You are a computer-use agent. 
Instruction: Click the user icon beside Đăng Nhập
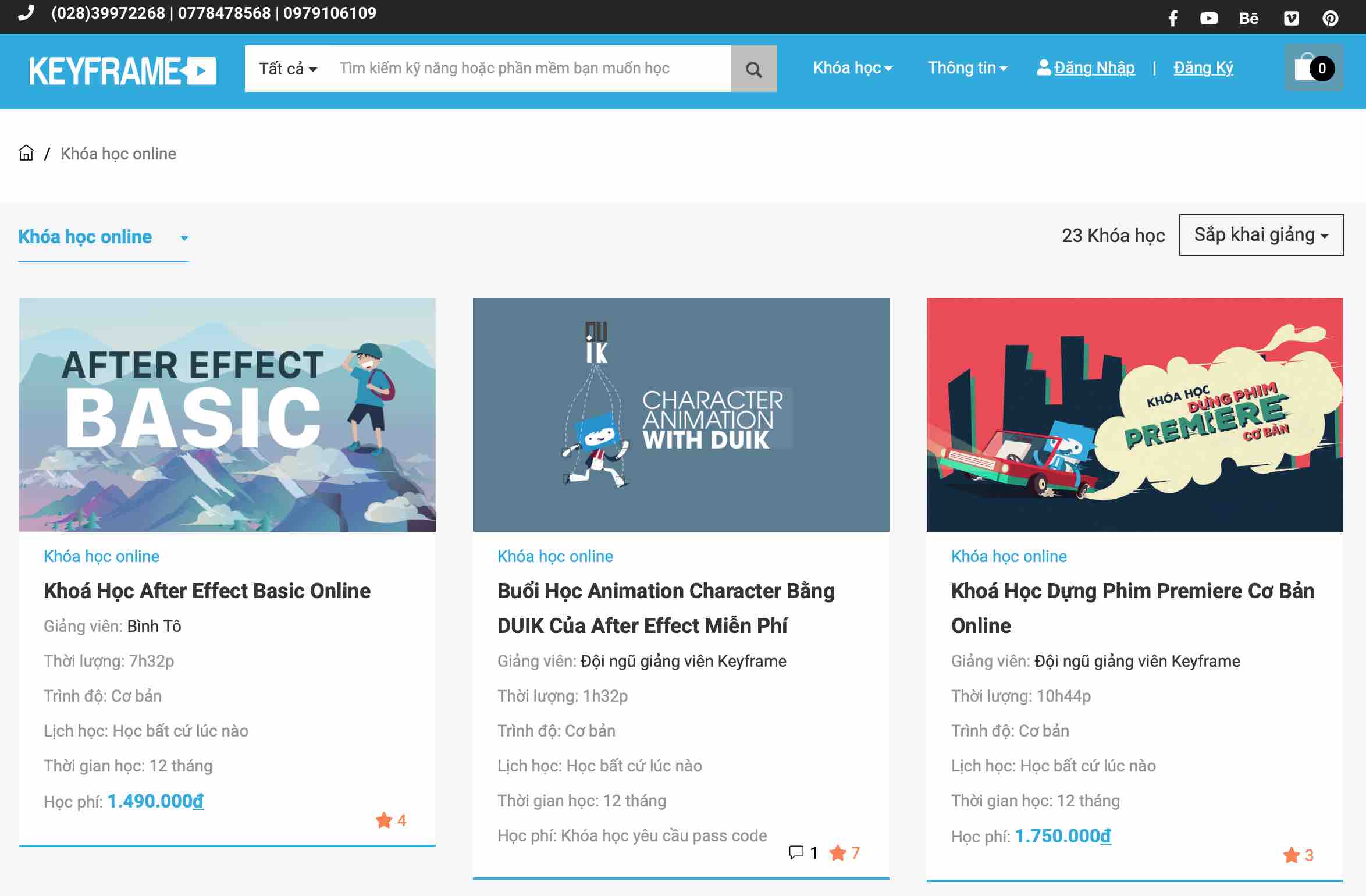click(1044, 67)
